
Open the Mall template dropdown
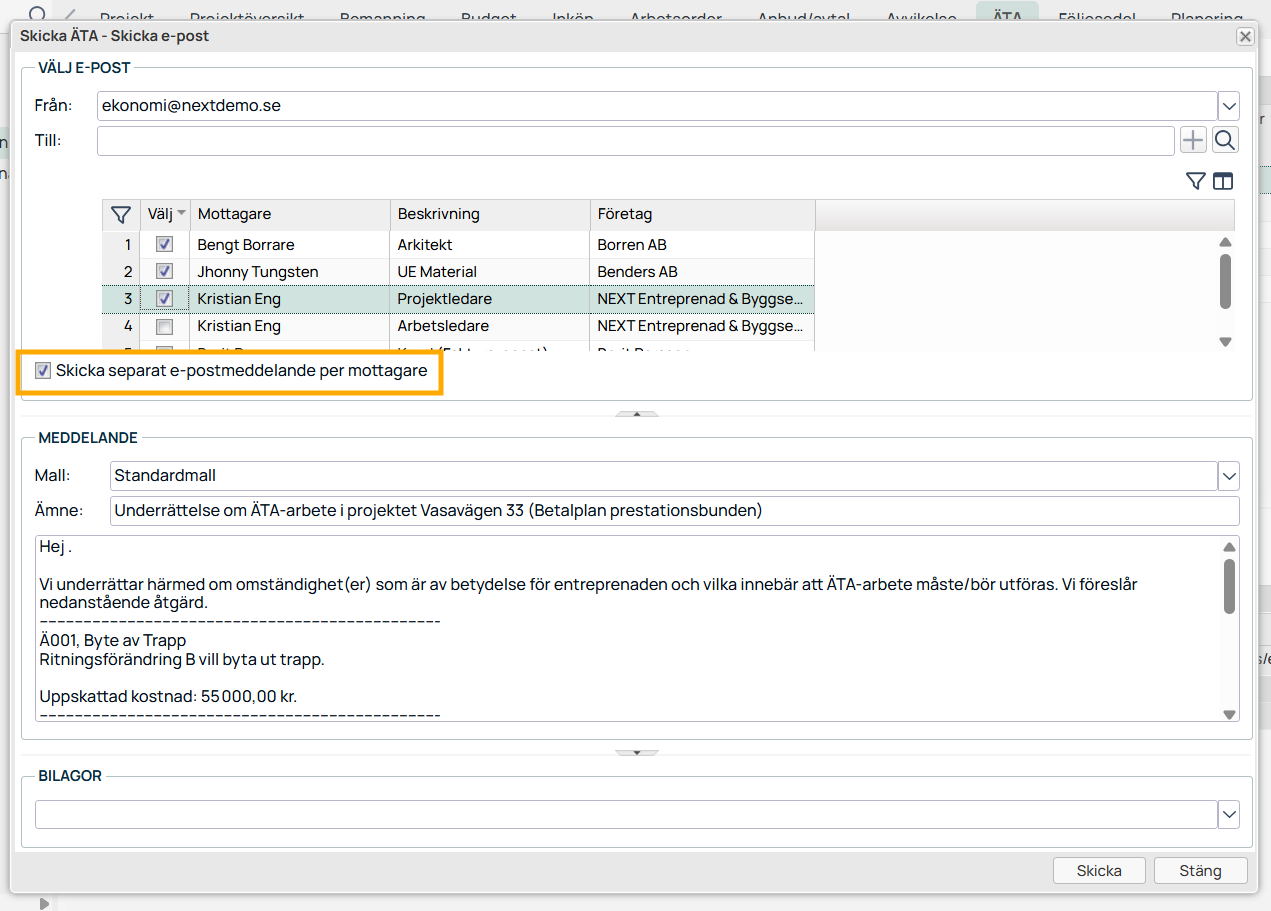click(x=1229, y=475)
